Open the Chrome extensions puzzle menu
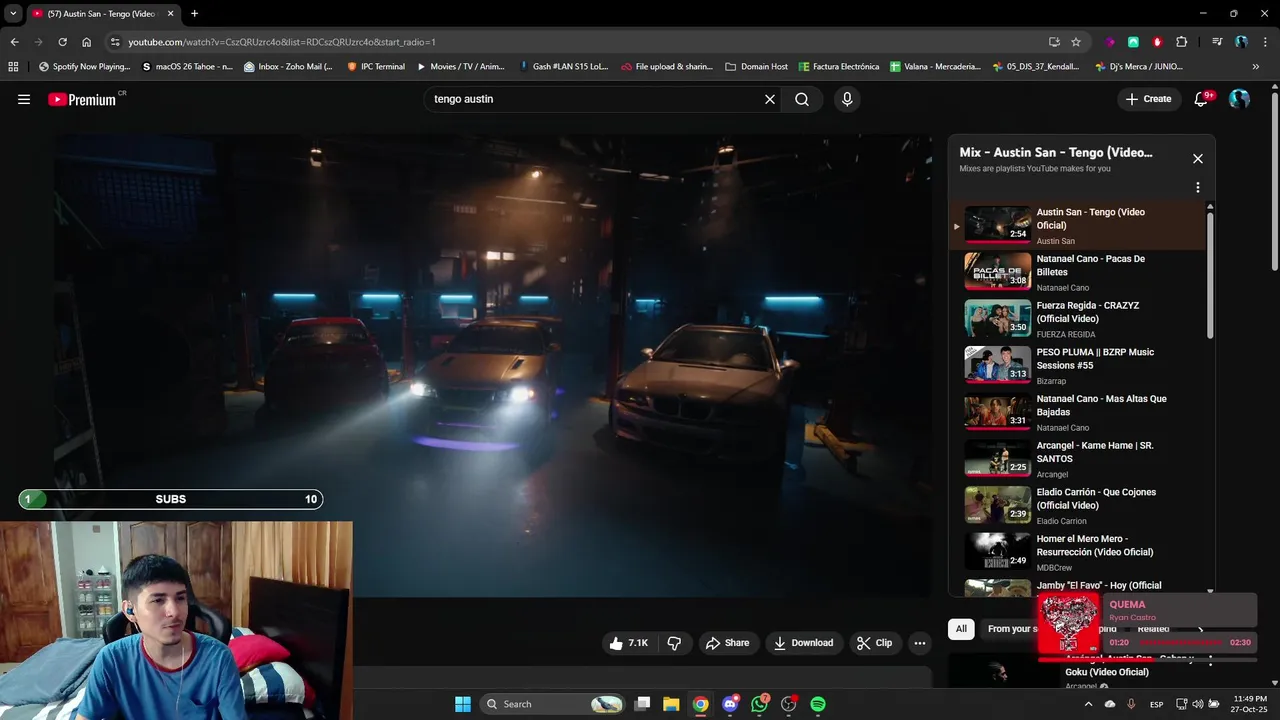Image resolution: width=1280 pixels, height=720 pixels. point(1182,42)
